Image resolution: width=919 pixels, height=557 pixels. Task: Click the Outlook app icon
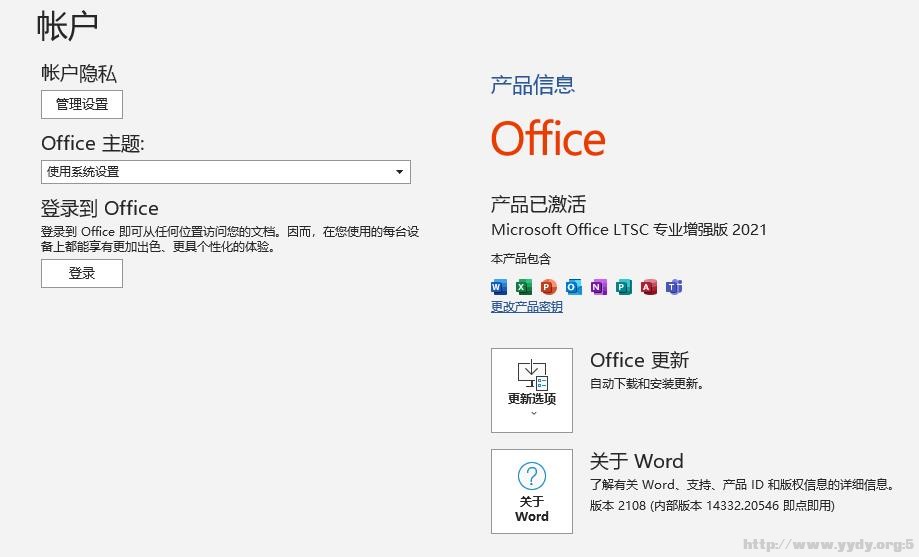574,287
